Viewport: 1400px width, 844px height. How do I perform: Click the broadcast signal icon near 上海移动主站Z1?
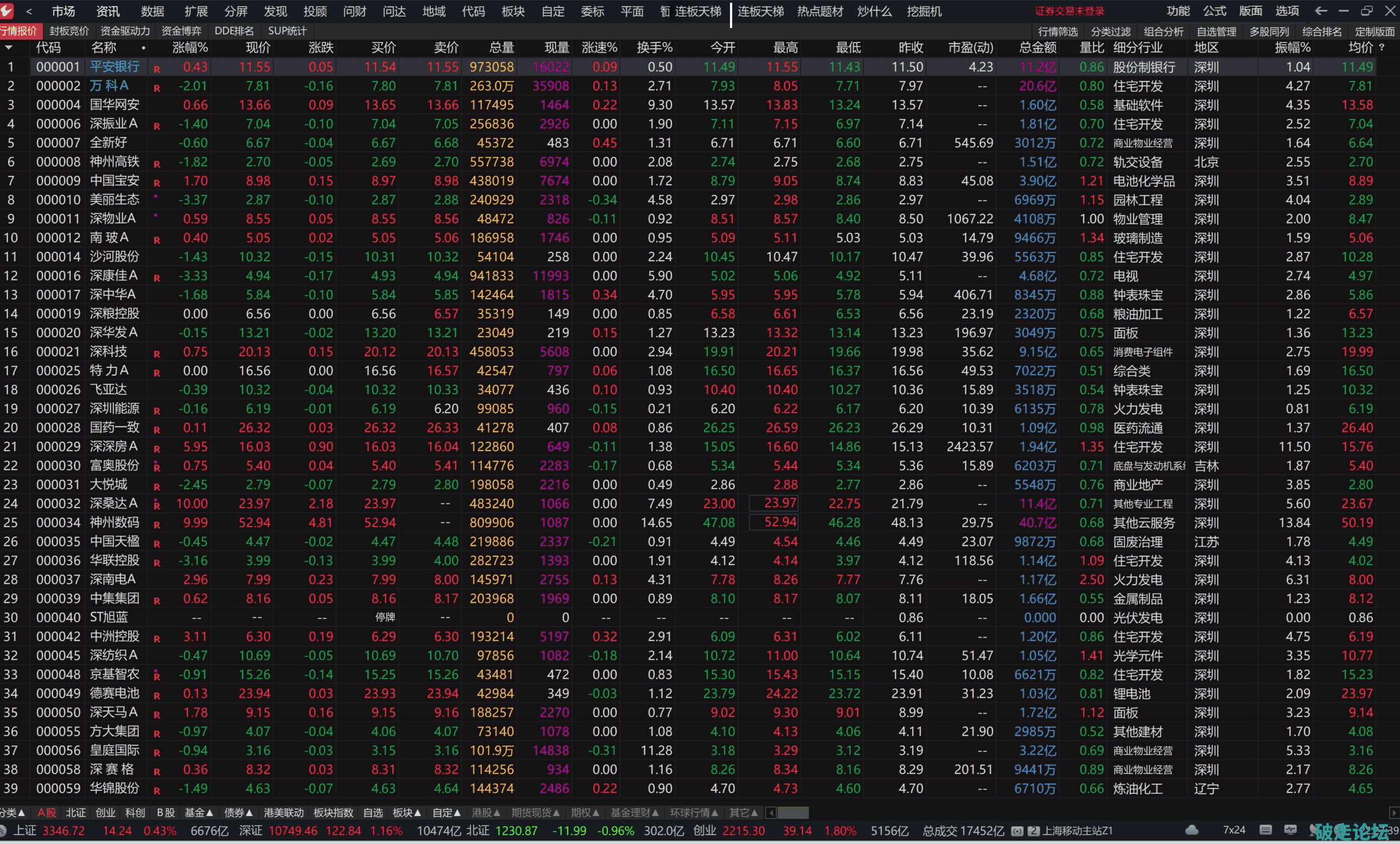[1017, 831]
